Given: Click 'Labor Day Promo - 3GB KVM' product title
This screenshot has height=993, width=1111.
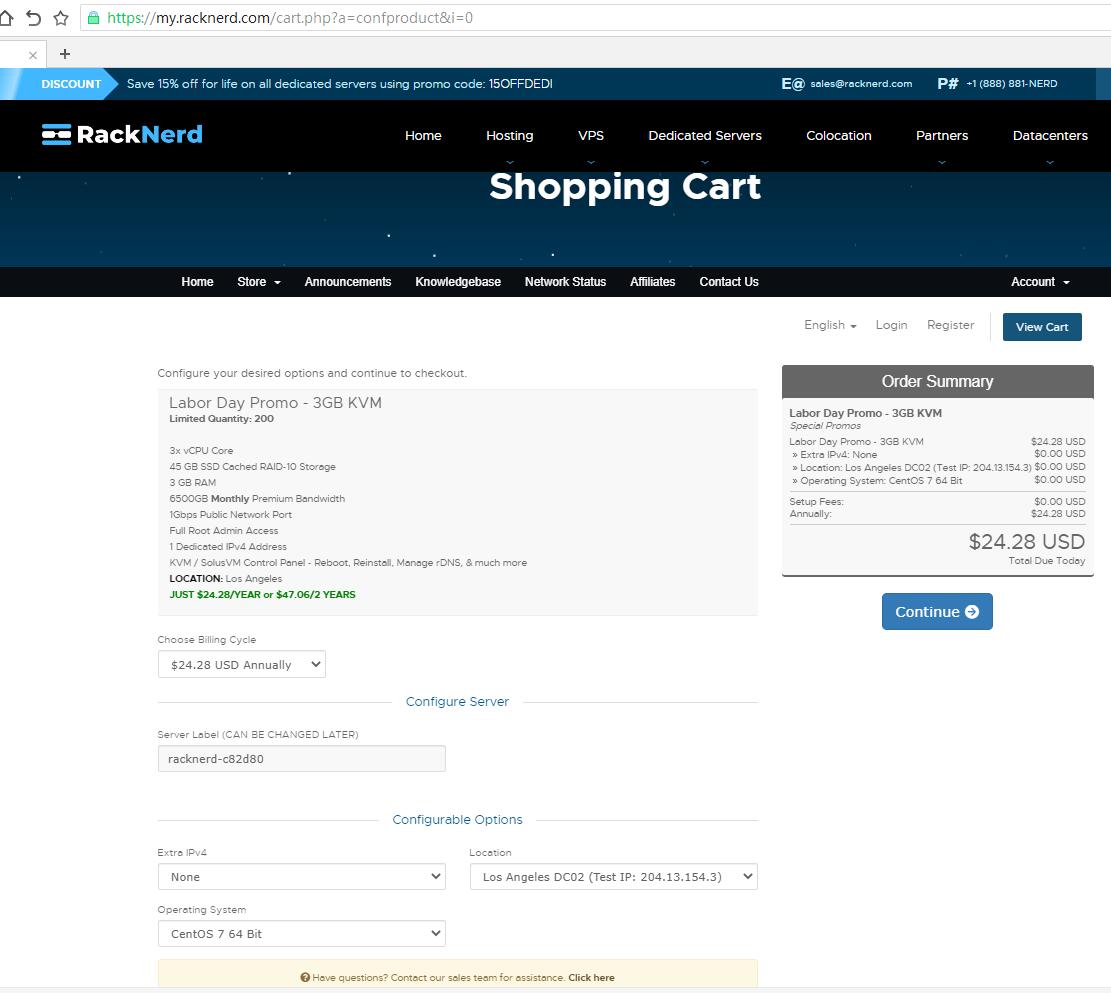Looking at the screenshot, I should [275, 403].
